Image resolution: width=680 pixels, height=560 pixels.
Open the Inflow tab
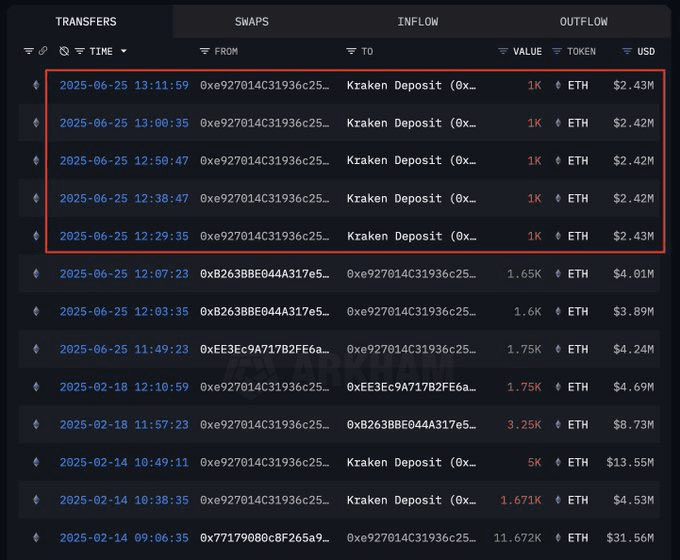[417, 21]
